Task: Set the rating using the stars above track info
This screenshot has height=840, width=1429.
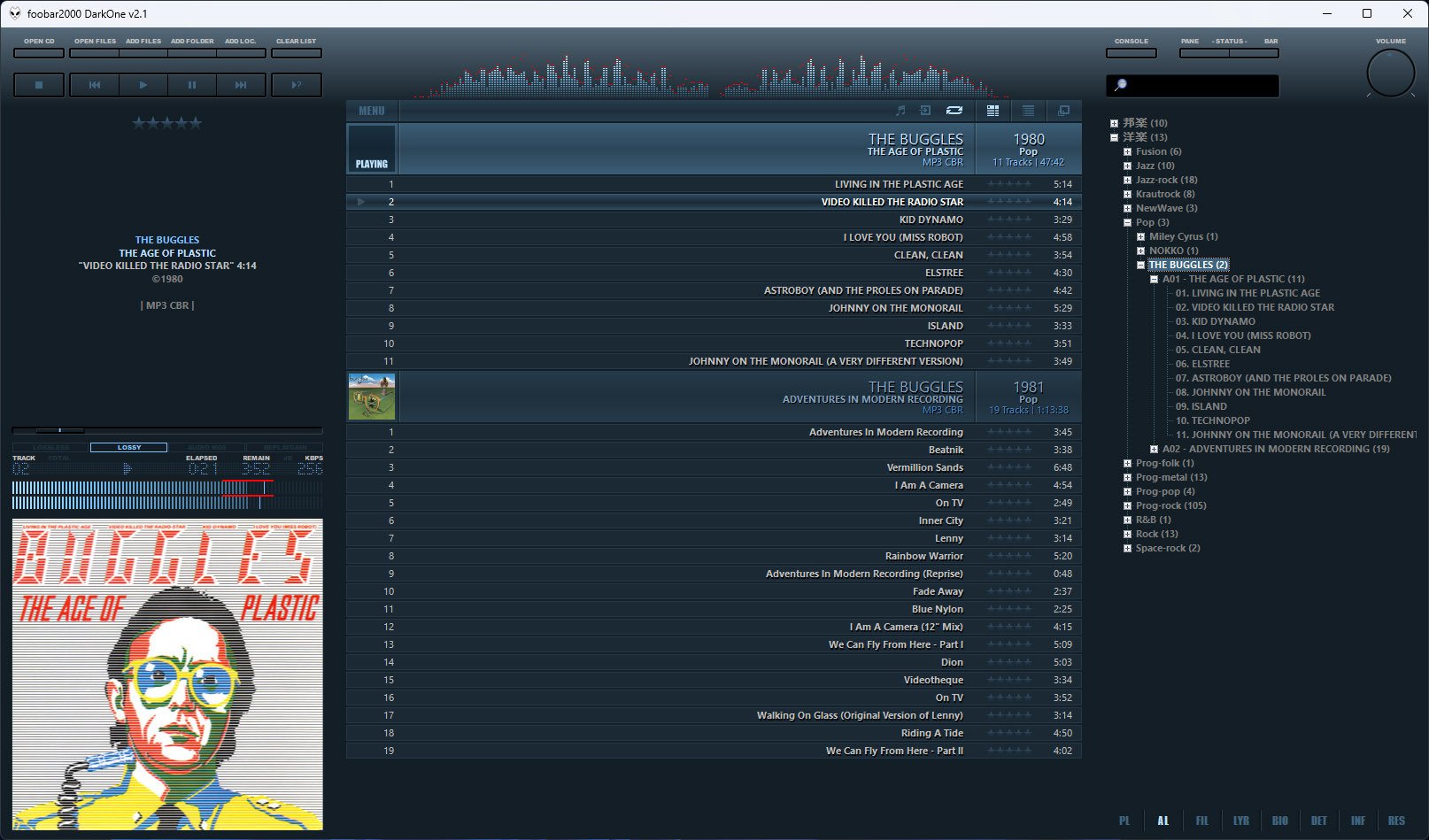Action: [x=167, y=123]
